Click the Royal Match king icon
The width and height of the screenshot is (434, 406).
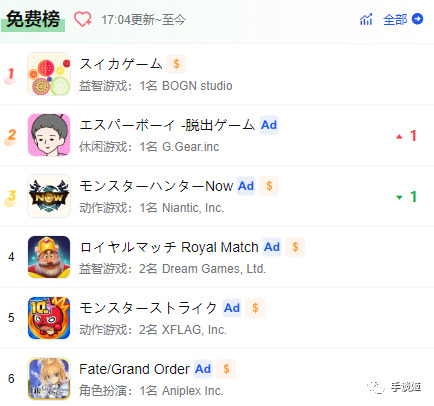[49, 257]
